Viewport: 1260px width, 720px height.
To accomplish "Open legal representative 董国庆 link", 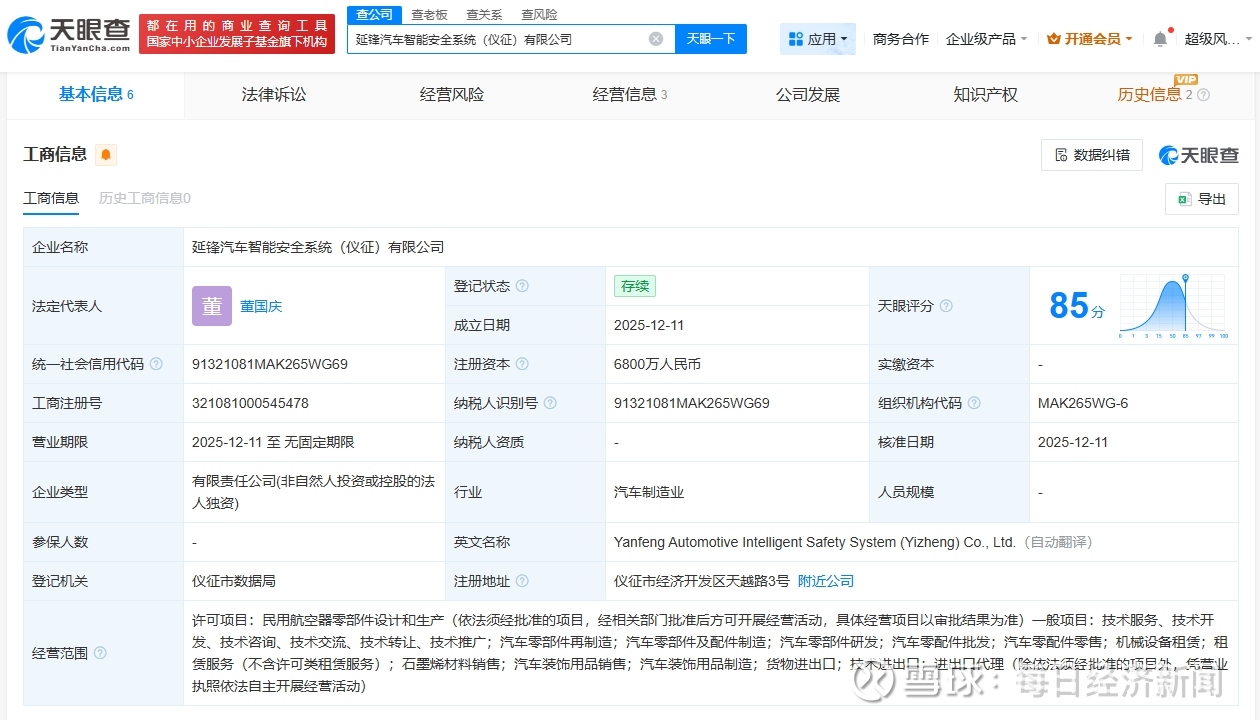I will [261, 306].
